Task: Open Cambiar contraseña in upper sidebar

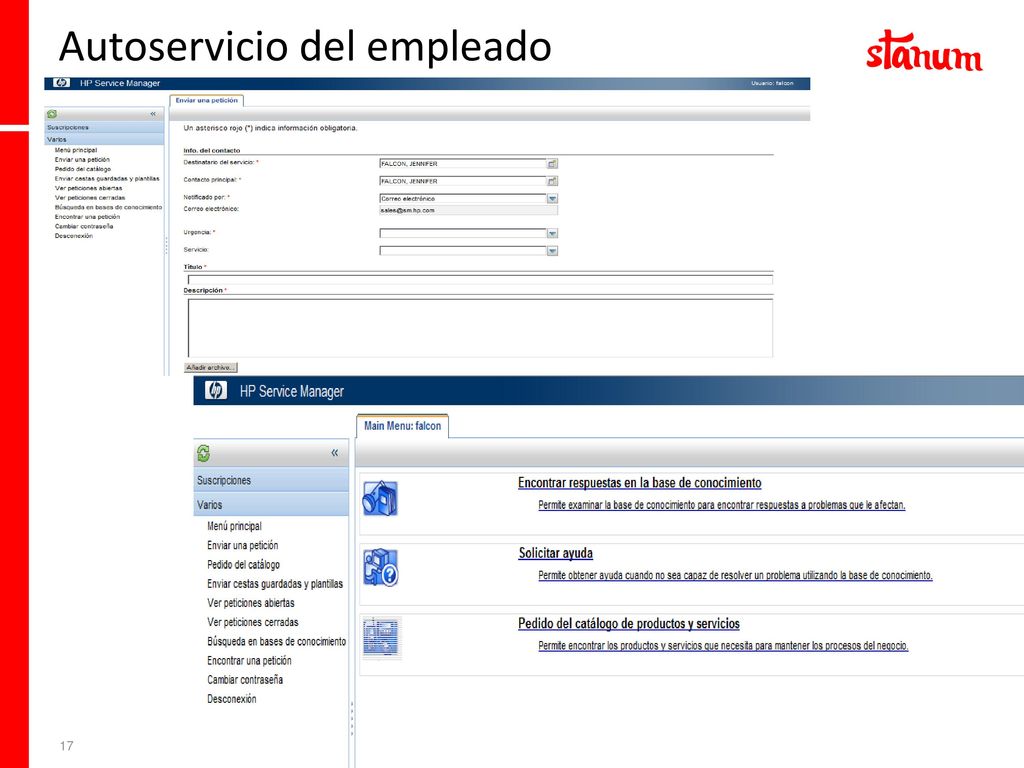Action: (84, 227)
